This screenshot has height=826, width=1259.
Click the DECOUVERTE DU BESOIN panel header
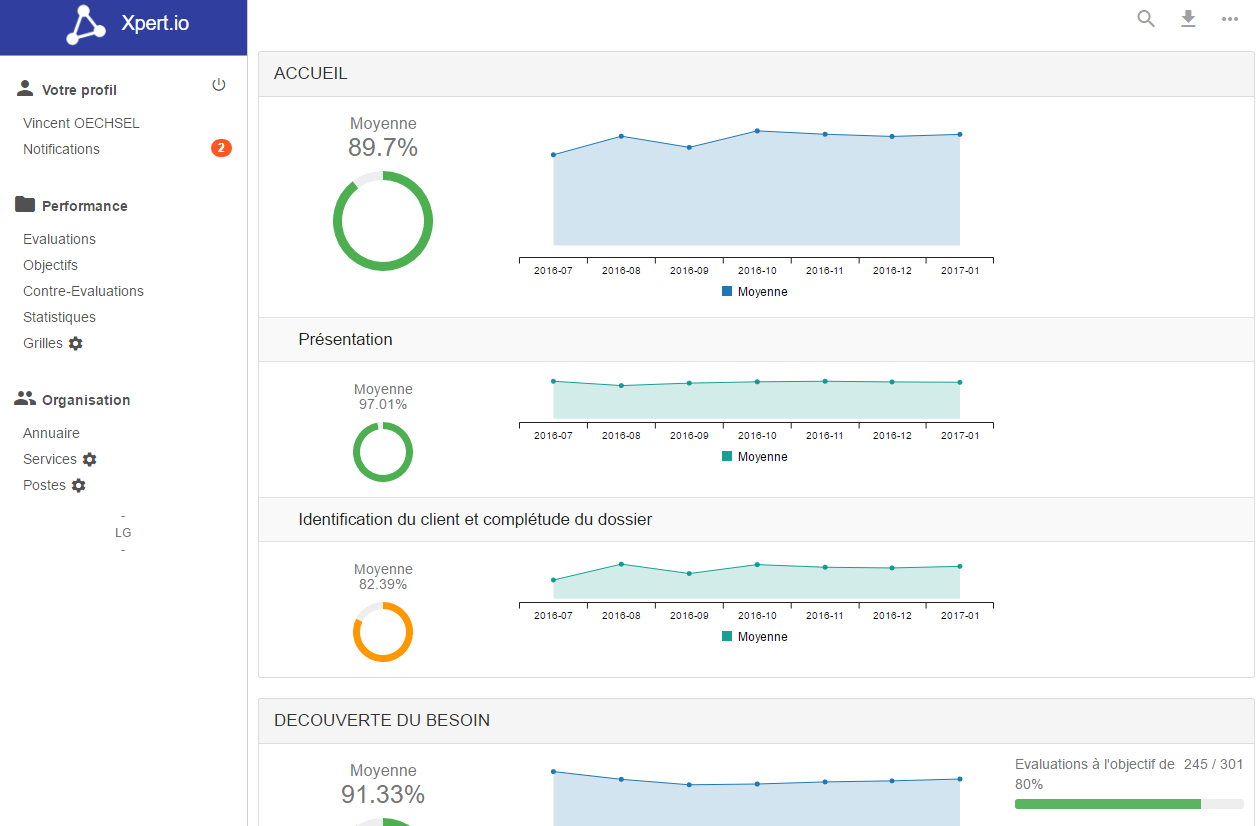756,721
